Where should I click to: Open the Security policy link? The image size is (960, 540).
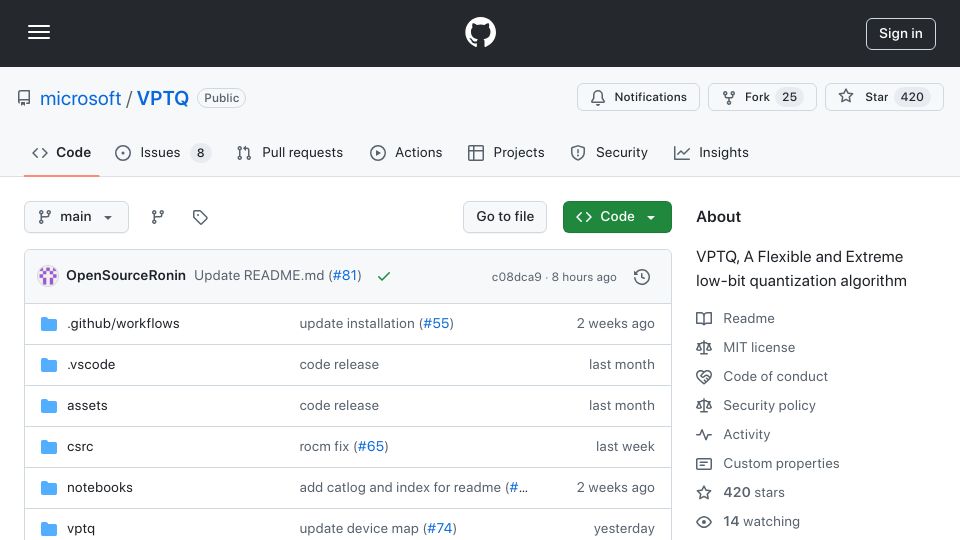[x=756, y=405]
